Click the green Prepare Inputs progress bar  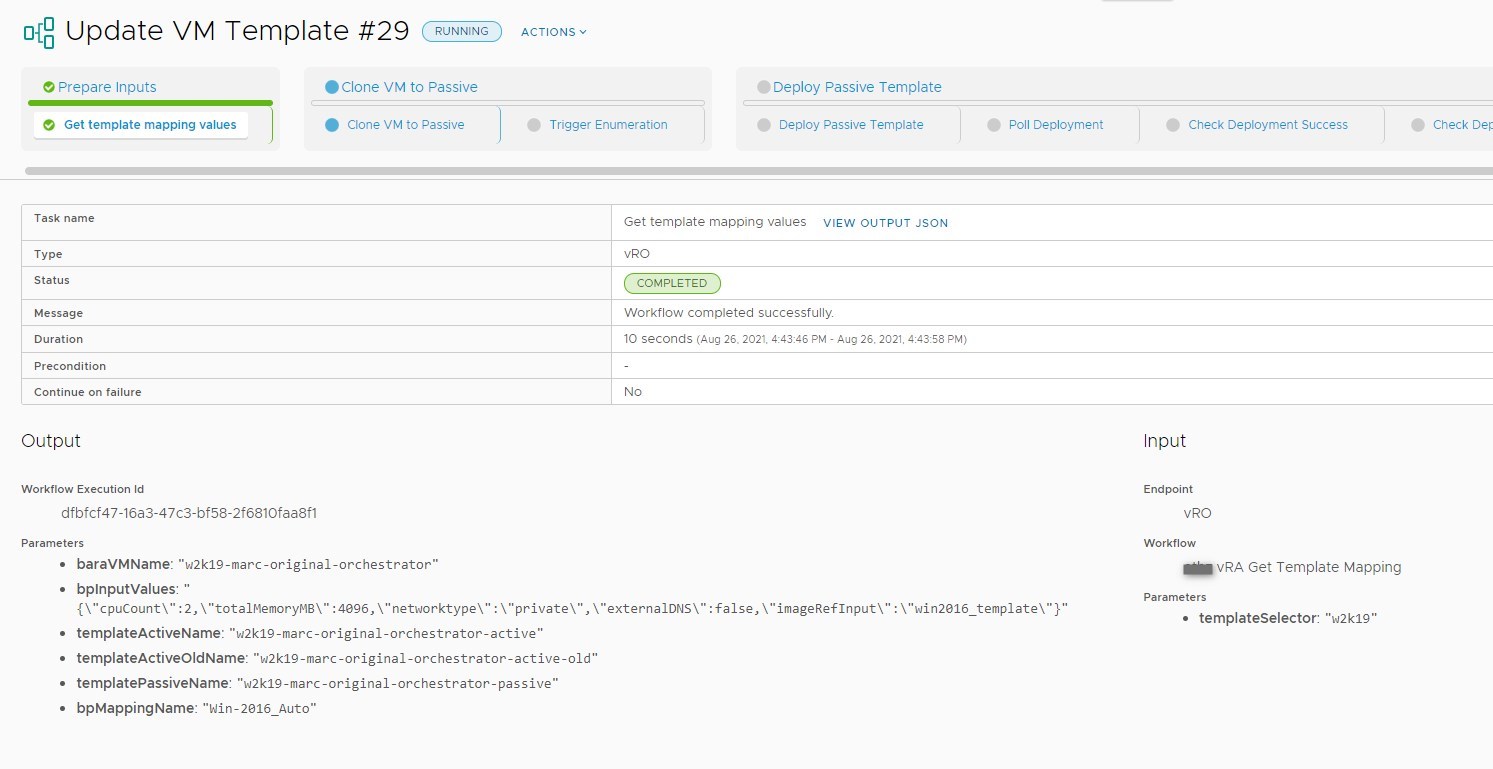150,102
